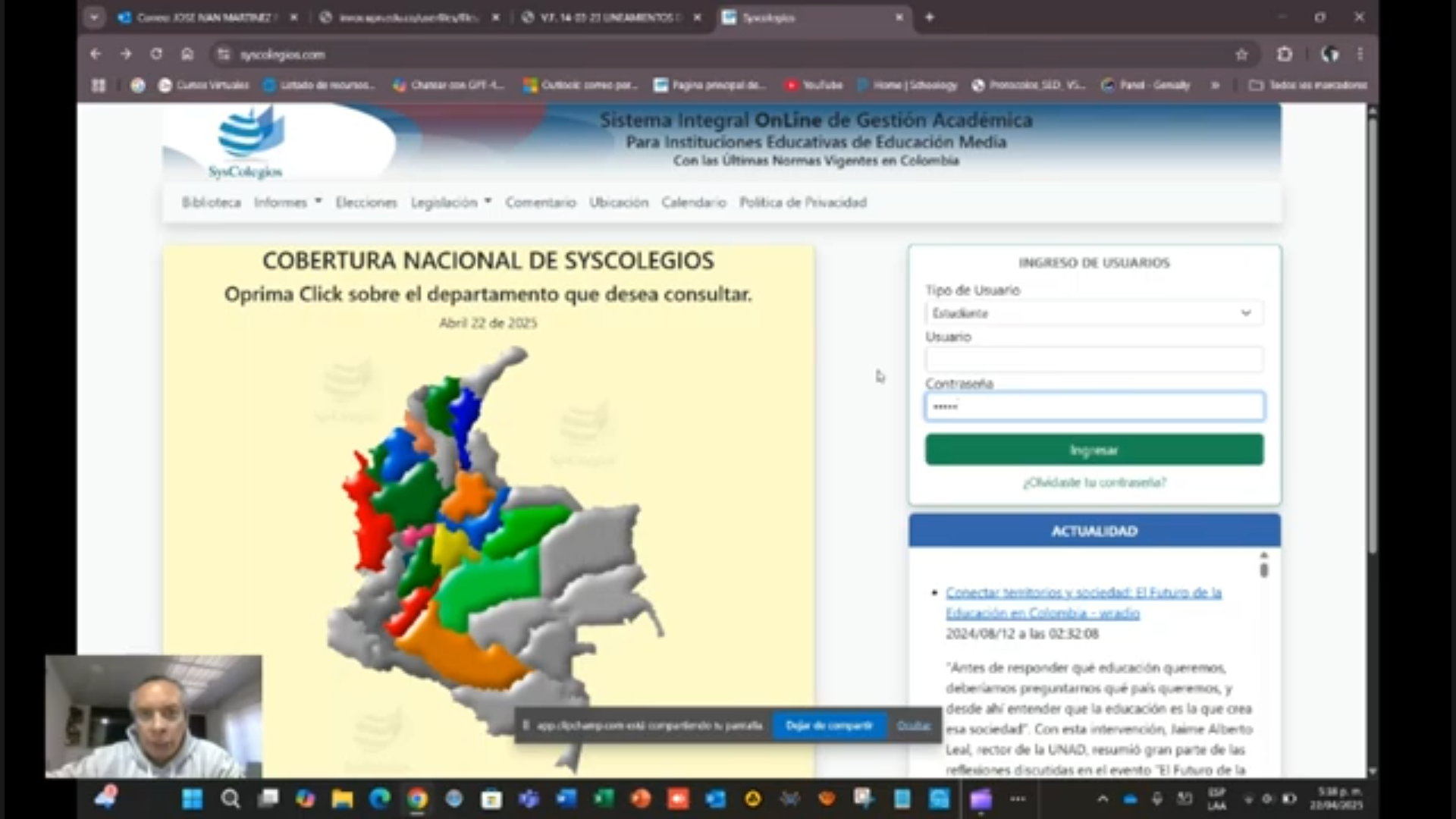Click Biblioteca in the navigation menu
This screenshot has height=819, width=1456.
[x=211, y=202]
